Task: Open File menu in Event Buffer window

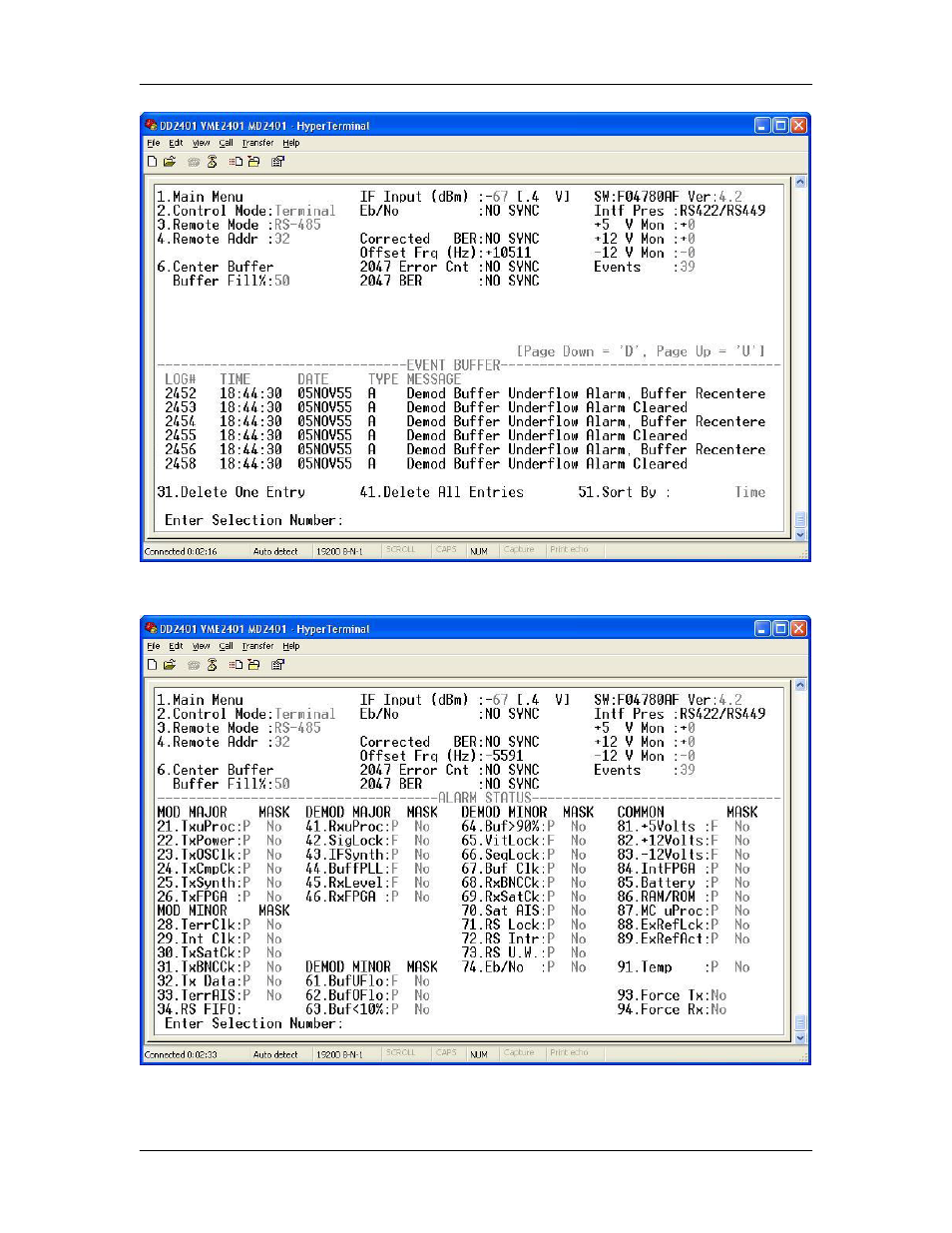Action: [x=153, y=143]
